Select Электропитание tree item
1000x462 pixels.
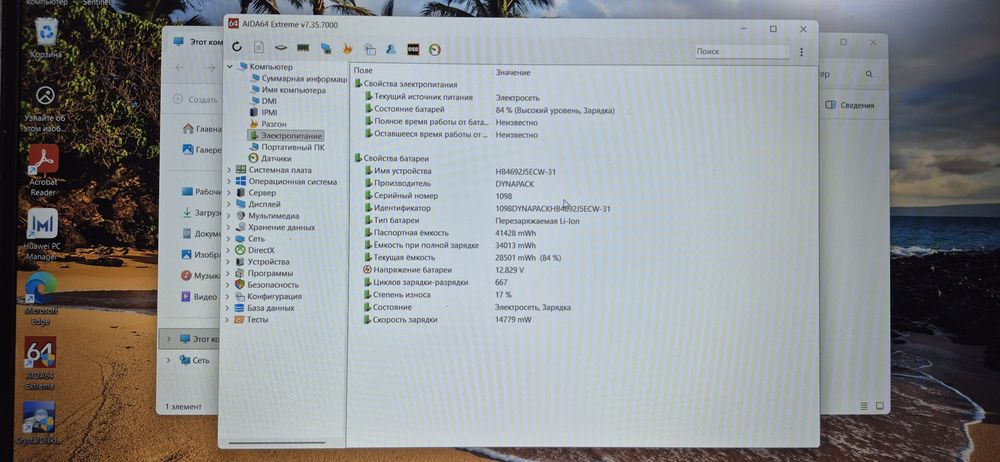(285, 136)
